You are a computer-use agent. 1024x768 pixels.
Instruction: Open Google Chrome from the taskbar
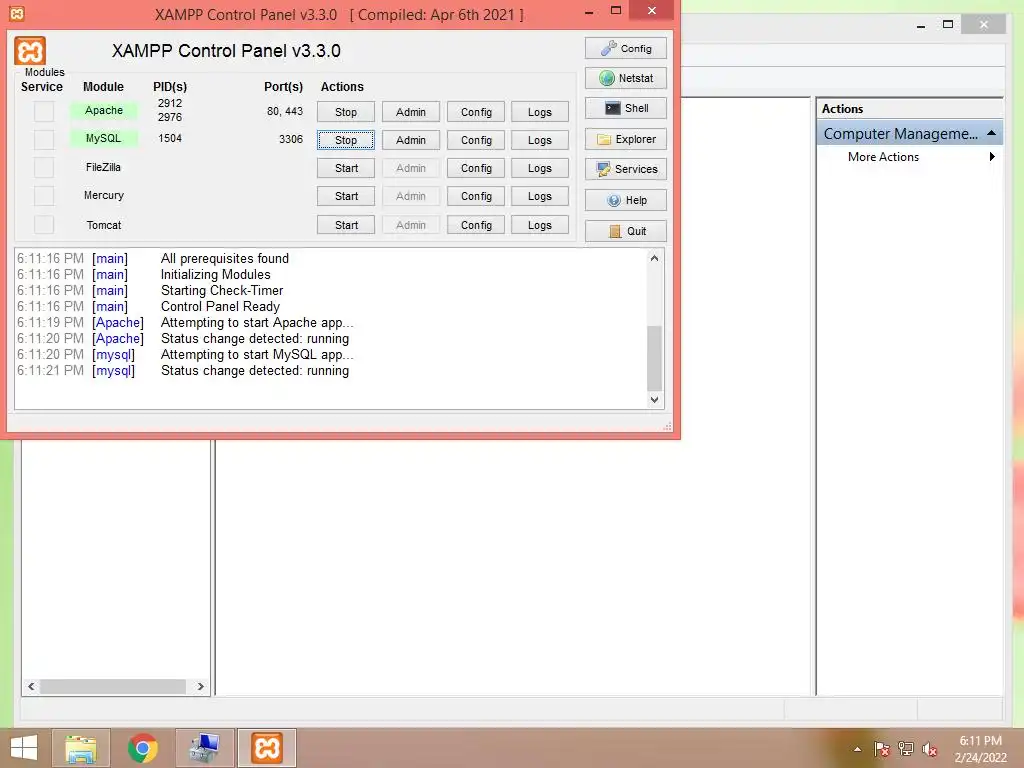[x=143, y=748]
